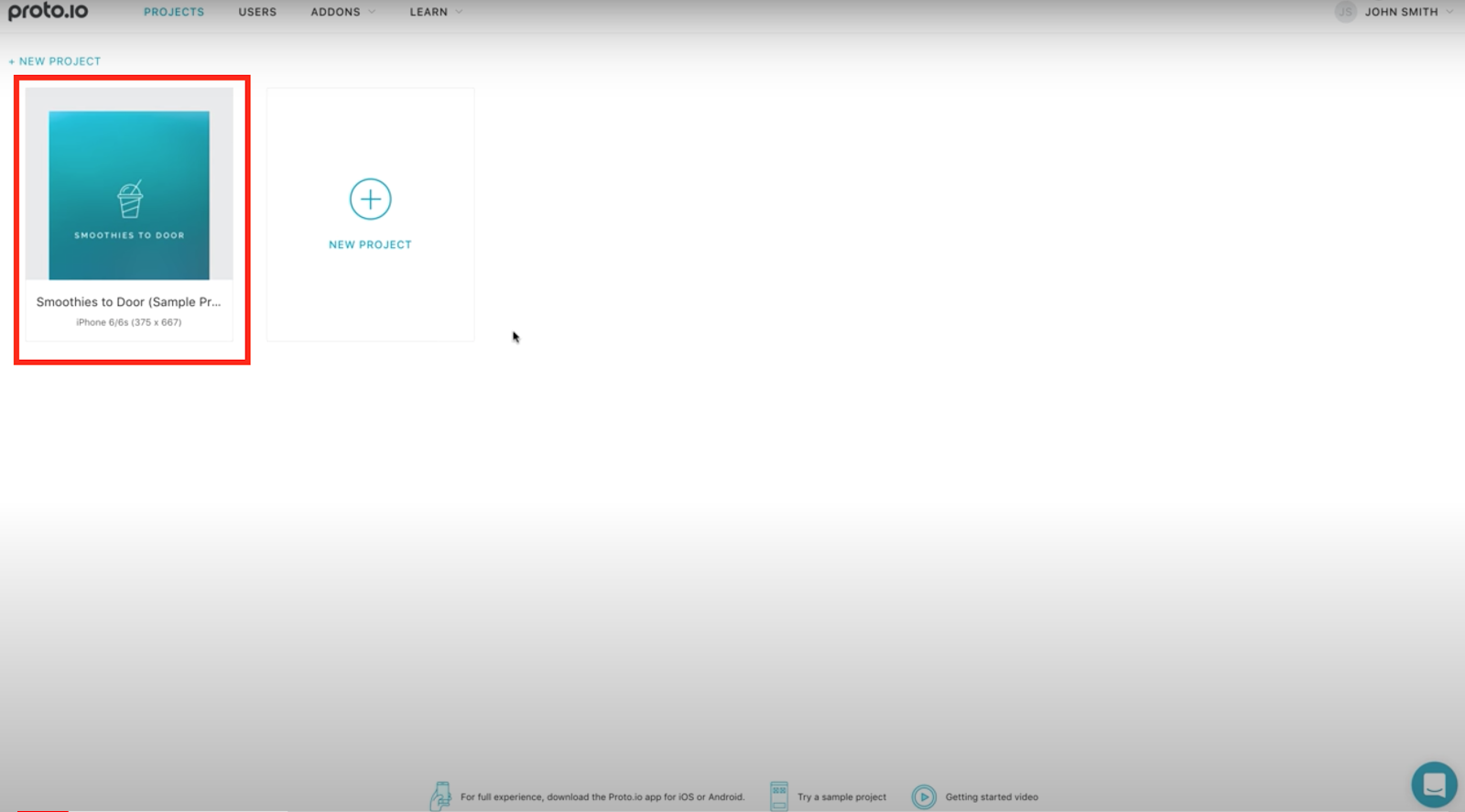Screen dimensions: 1465x812
Task: Click the sample project device icon
Action: coord(778,796)
